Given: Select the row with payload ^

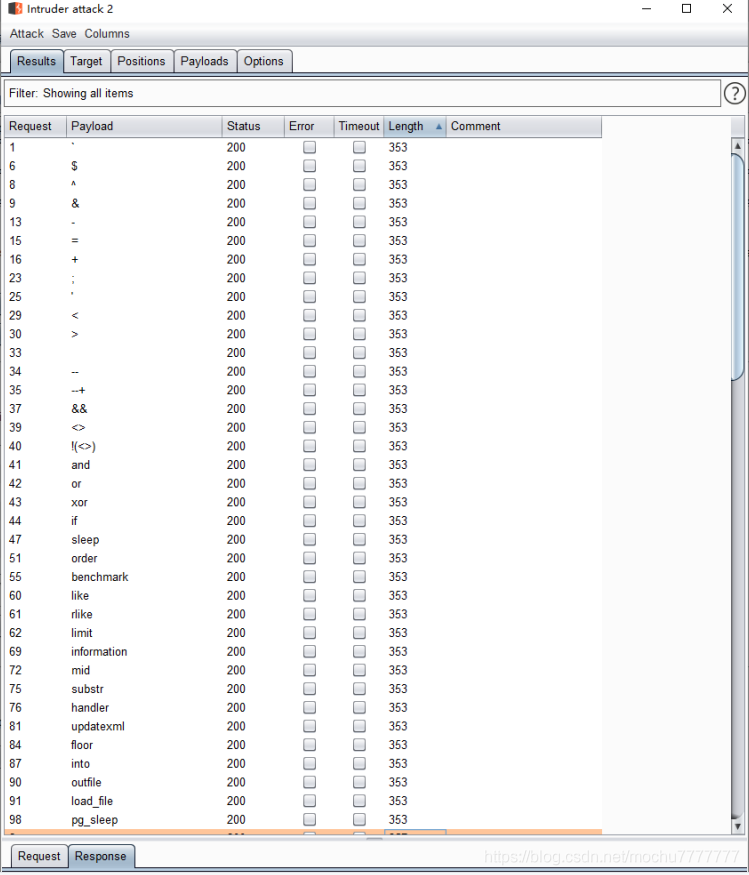Looking at the screenshot, I should click(303, 185).
